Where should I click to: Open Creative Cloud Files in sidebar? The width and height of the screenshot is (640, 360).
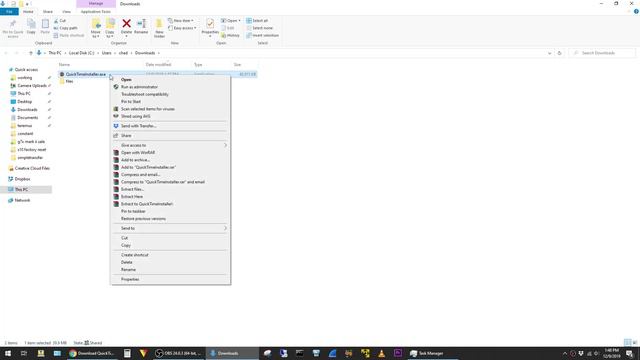[x=32, y=168]
